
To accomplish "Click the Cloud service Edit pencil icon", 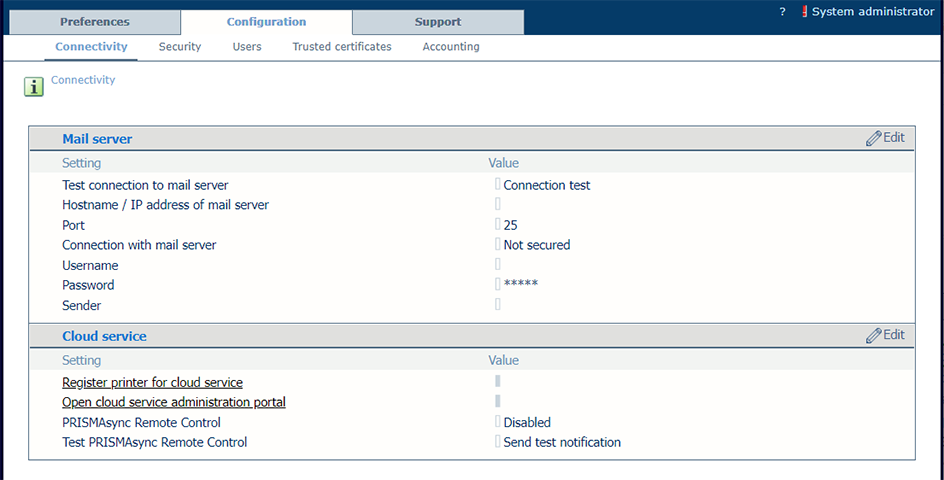I will click(874, 336).
